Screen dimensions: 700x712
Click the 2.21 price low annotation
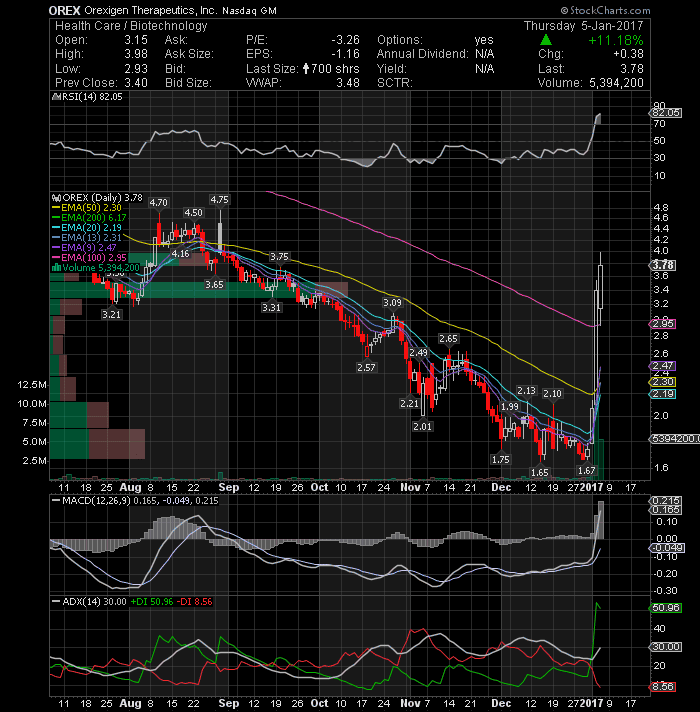(409, 404)
